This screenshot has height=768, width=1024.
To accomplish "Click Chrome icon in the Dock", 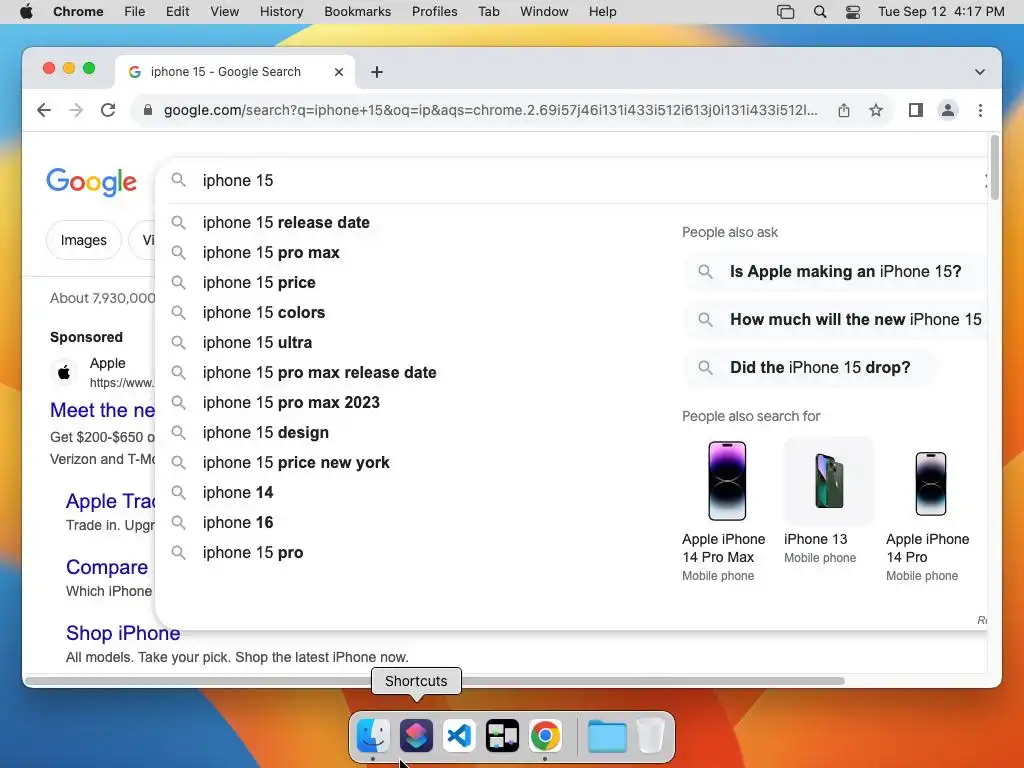I will click(x=545, y=735).
